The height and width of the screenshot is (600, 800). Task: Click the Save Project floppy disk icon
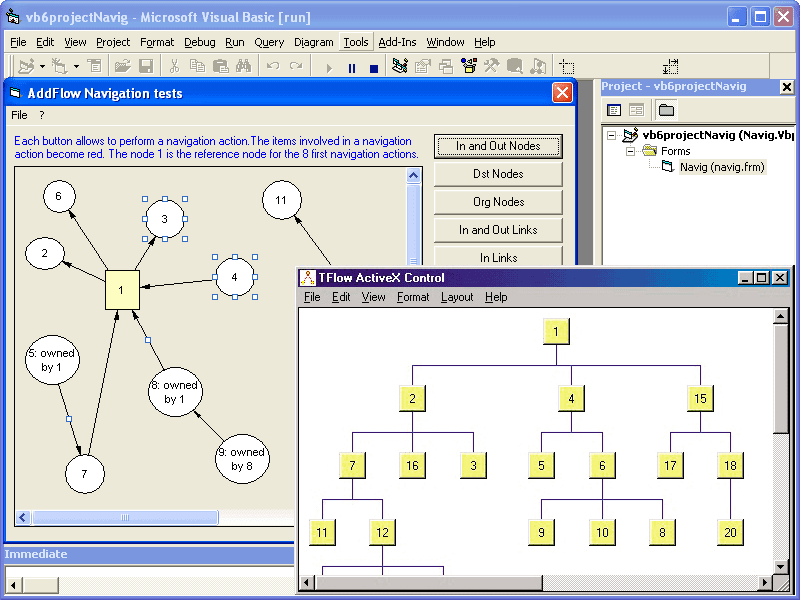(x=146, y=66)
